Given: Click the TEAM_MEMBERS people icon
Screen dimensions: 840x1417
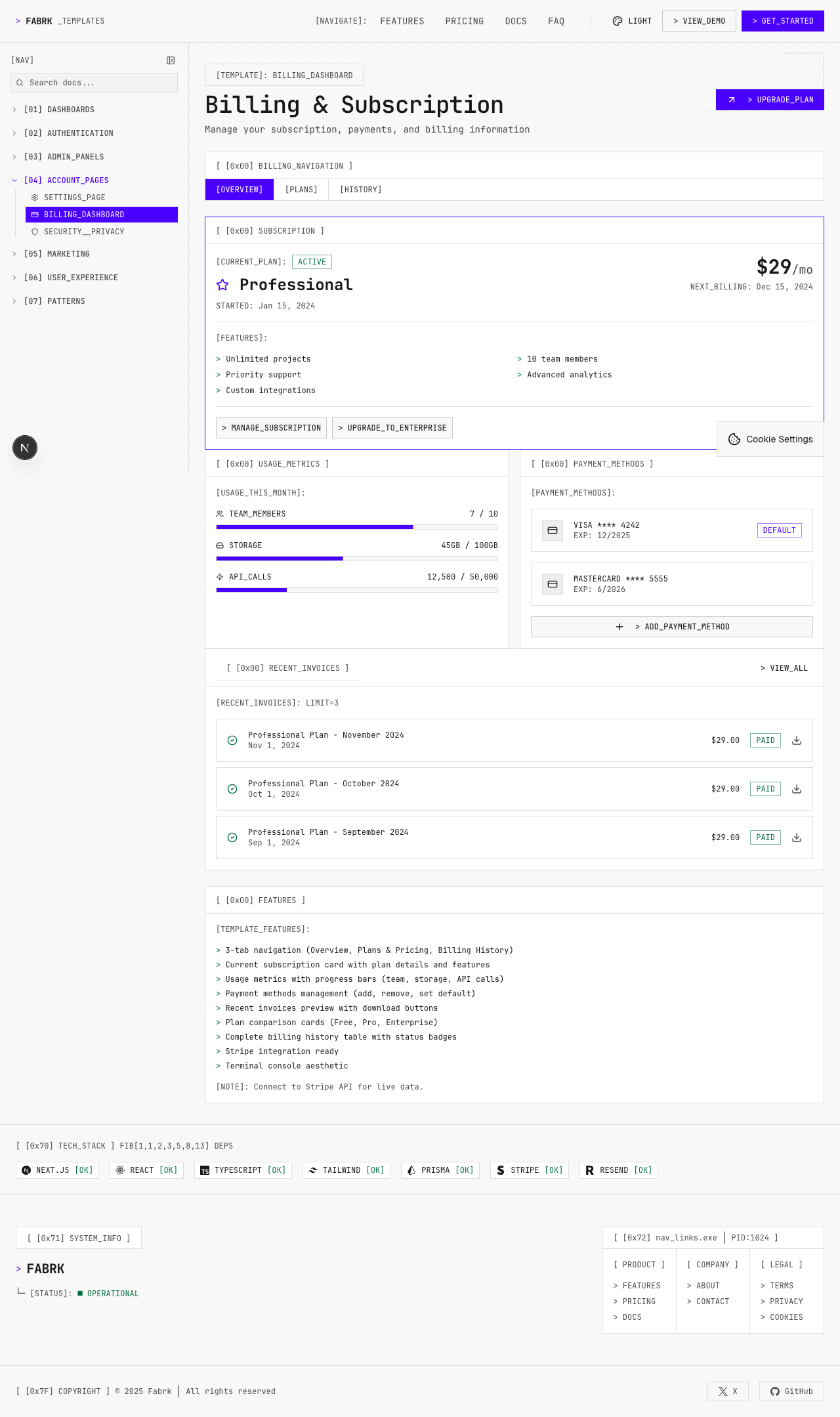Looking at the screenshot, I should point(220,514).
